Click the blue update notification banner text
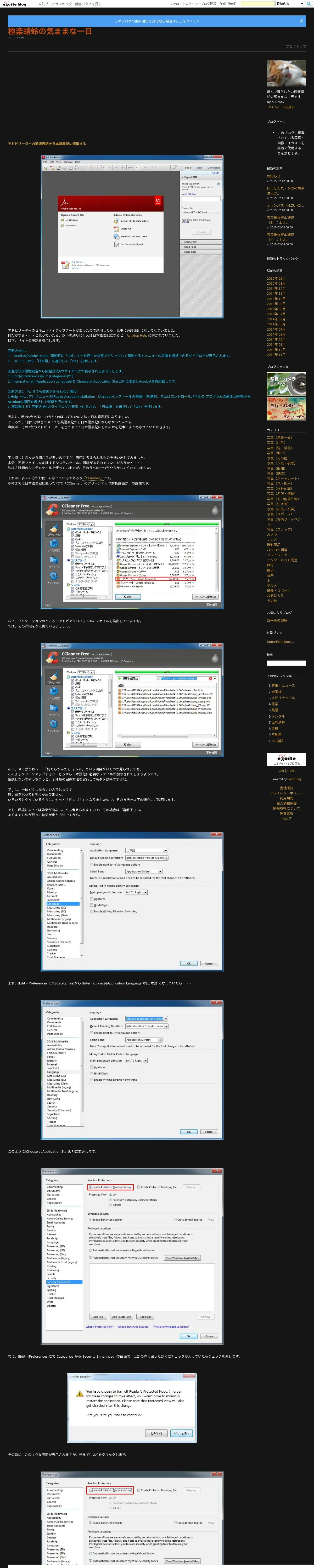The height and width of the screenshot is (1568, 314). (x=157, y=21)
